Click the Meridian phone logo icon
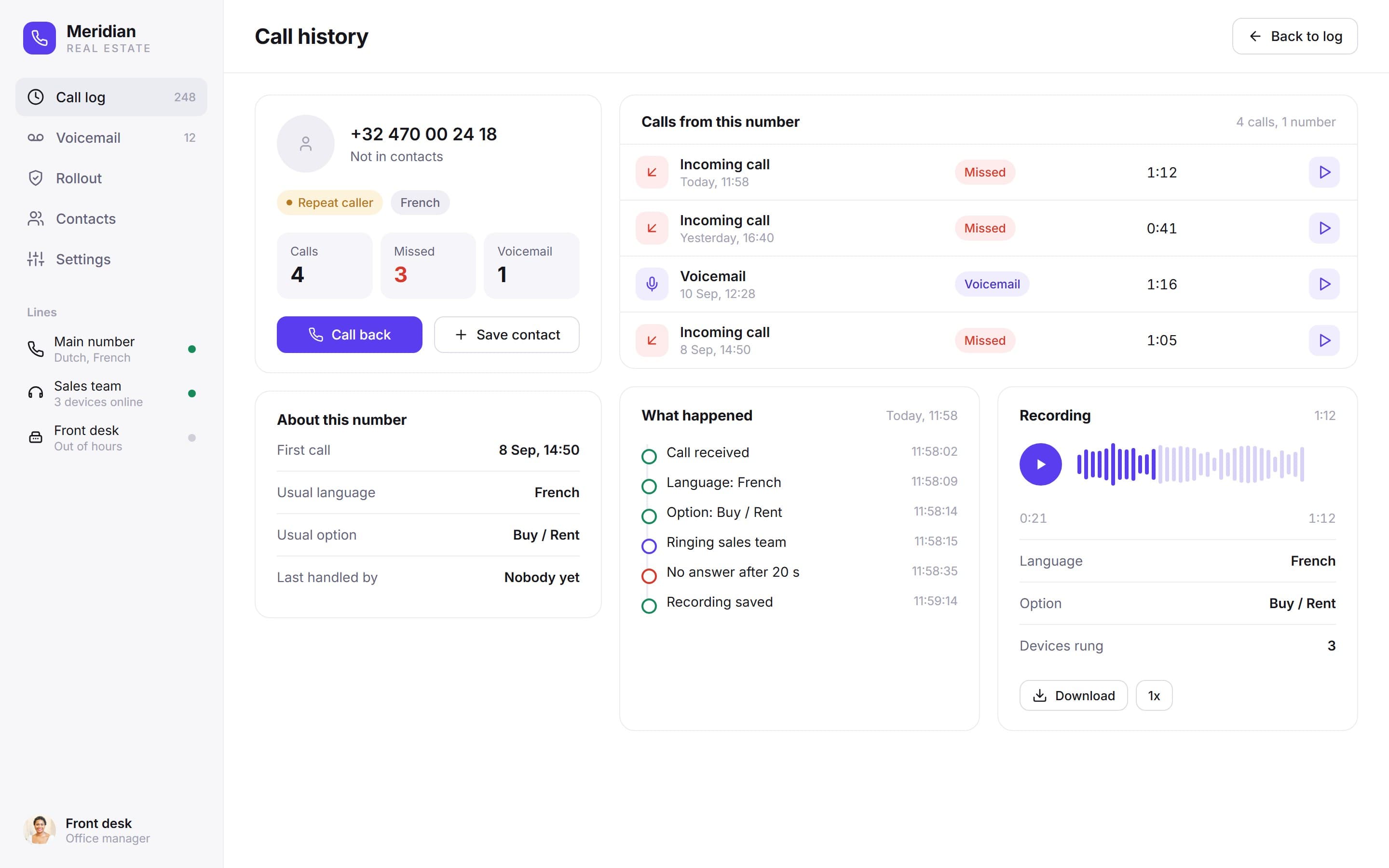 [39, 39]
